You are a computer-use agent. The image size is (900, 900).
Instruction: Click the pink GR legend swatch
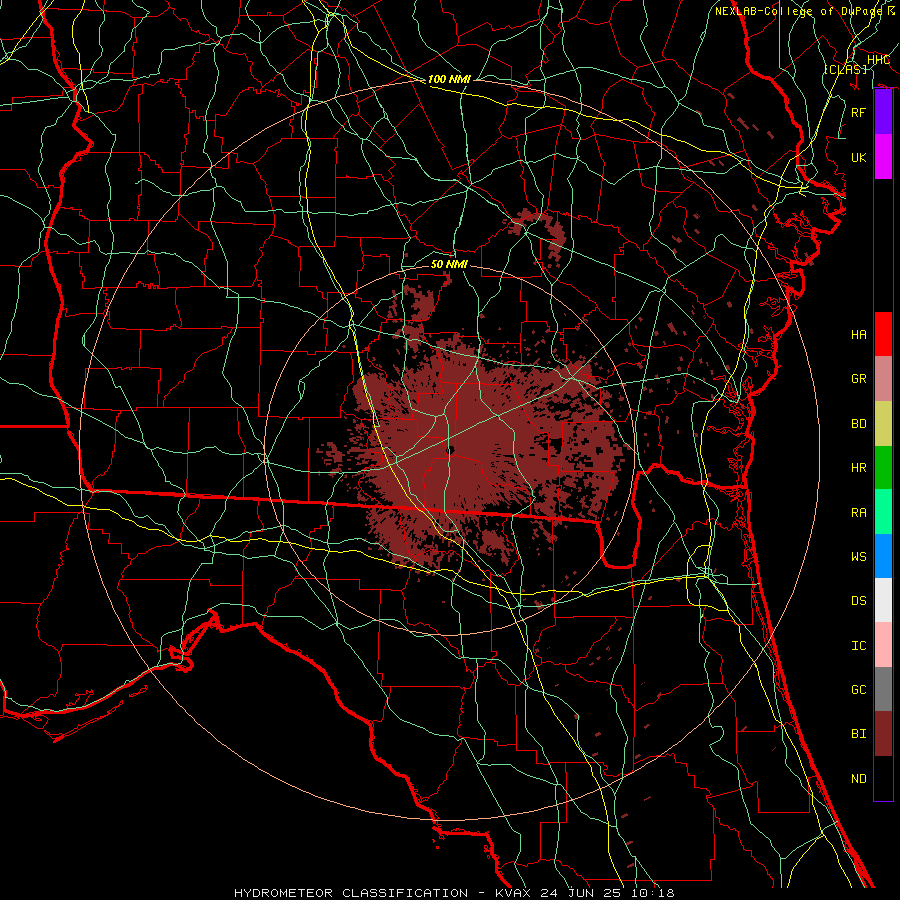tap(883, 379)
